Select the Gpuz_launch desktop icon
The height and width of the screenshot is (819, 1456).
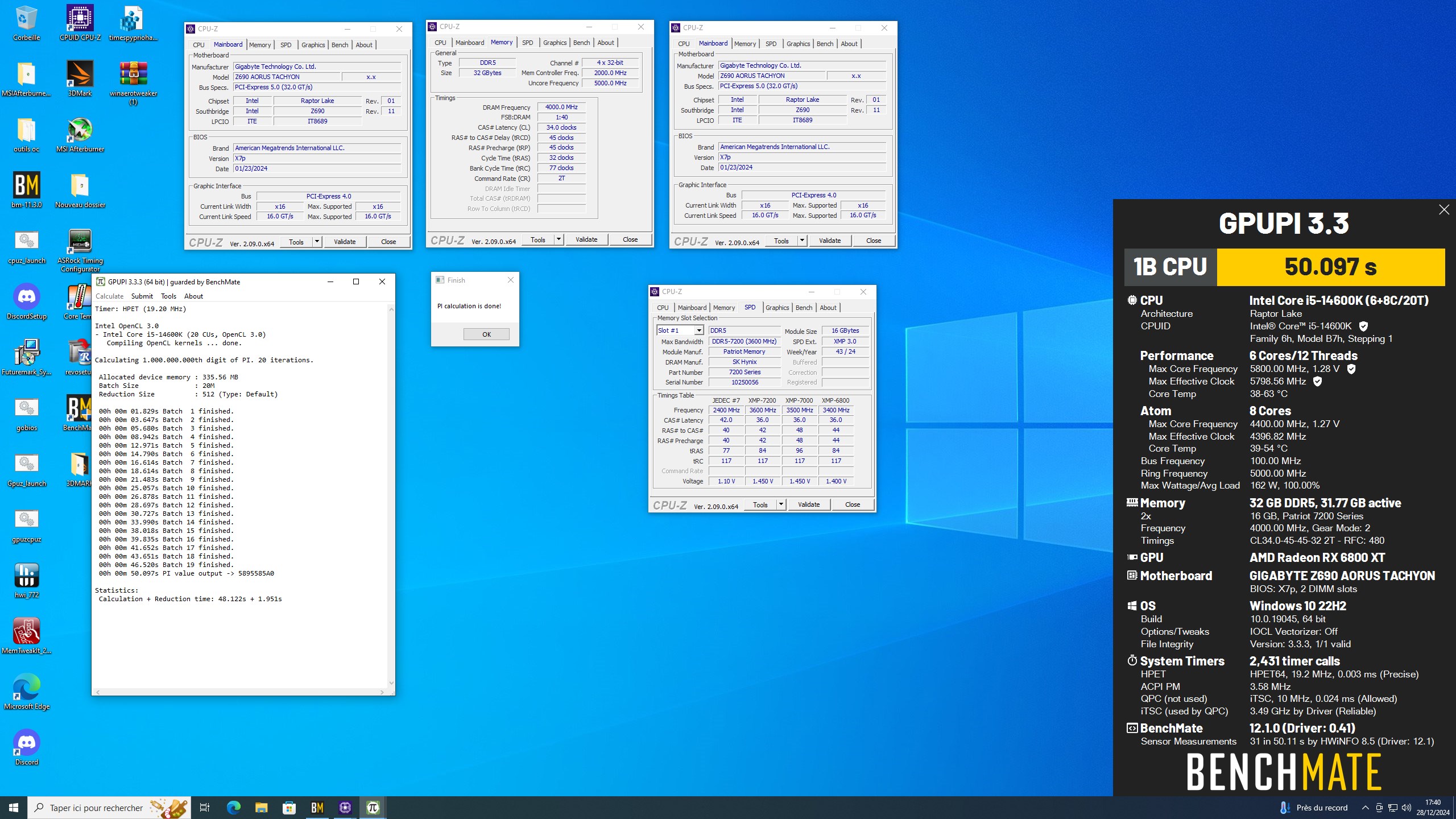tap(26, 469)
